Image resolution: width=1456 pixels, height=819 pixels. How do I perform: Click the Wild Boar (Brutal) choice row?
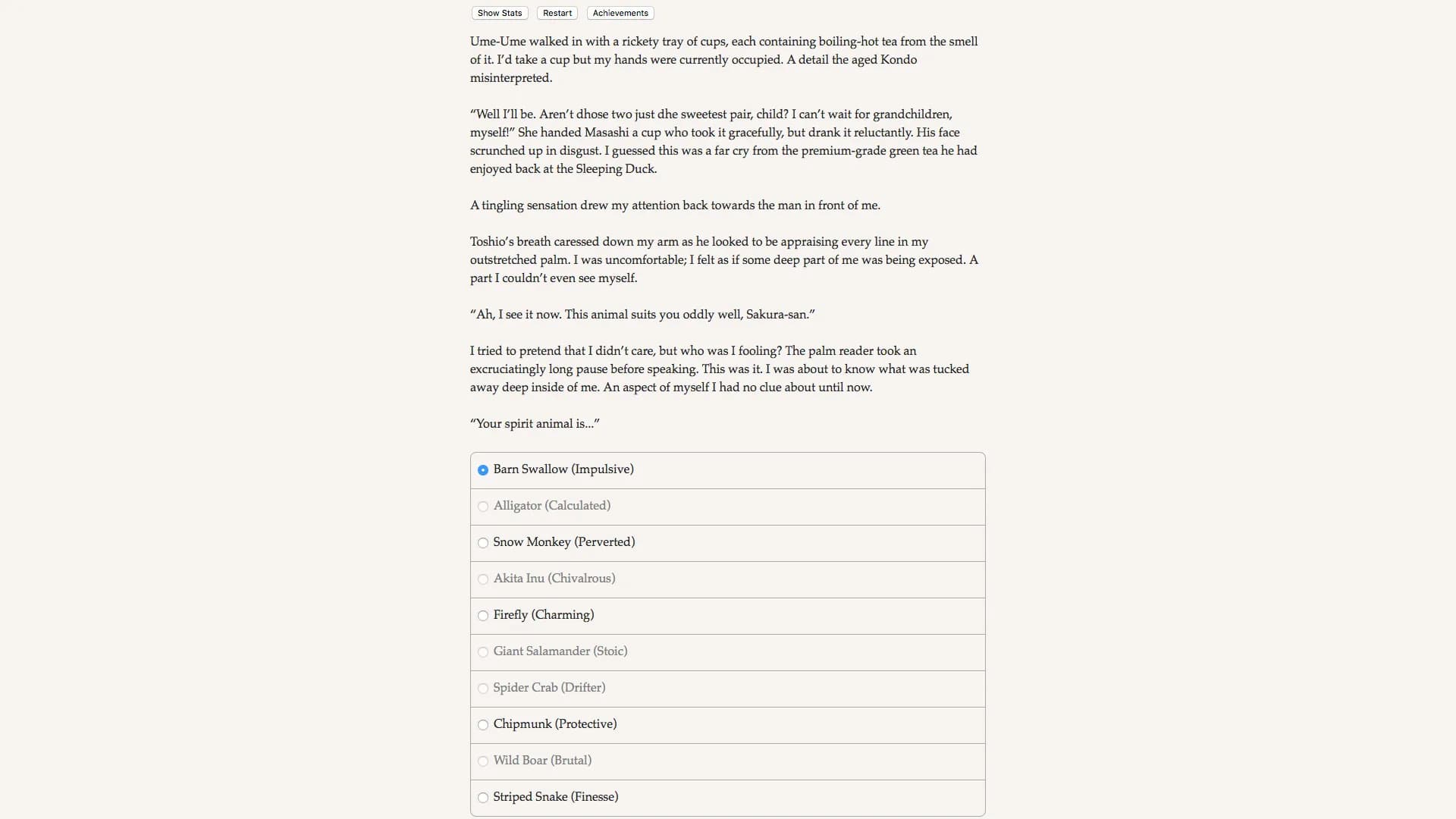tap(728, 761)
